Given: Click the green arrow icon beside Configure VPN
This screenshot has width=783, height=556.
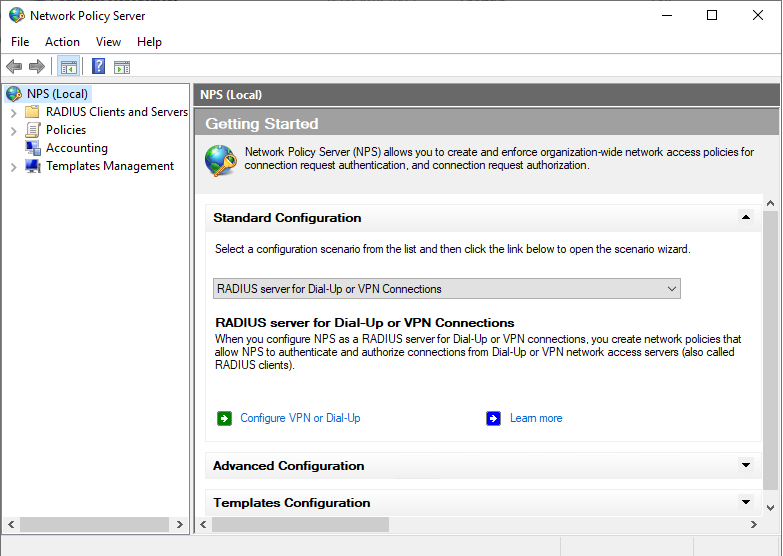Looking at the screenshot, I should tap(224, 418).
